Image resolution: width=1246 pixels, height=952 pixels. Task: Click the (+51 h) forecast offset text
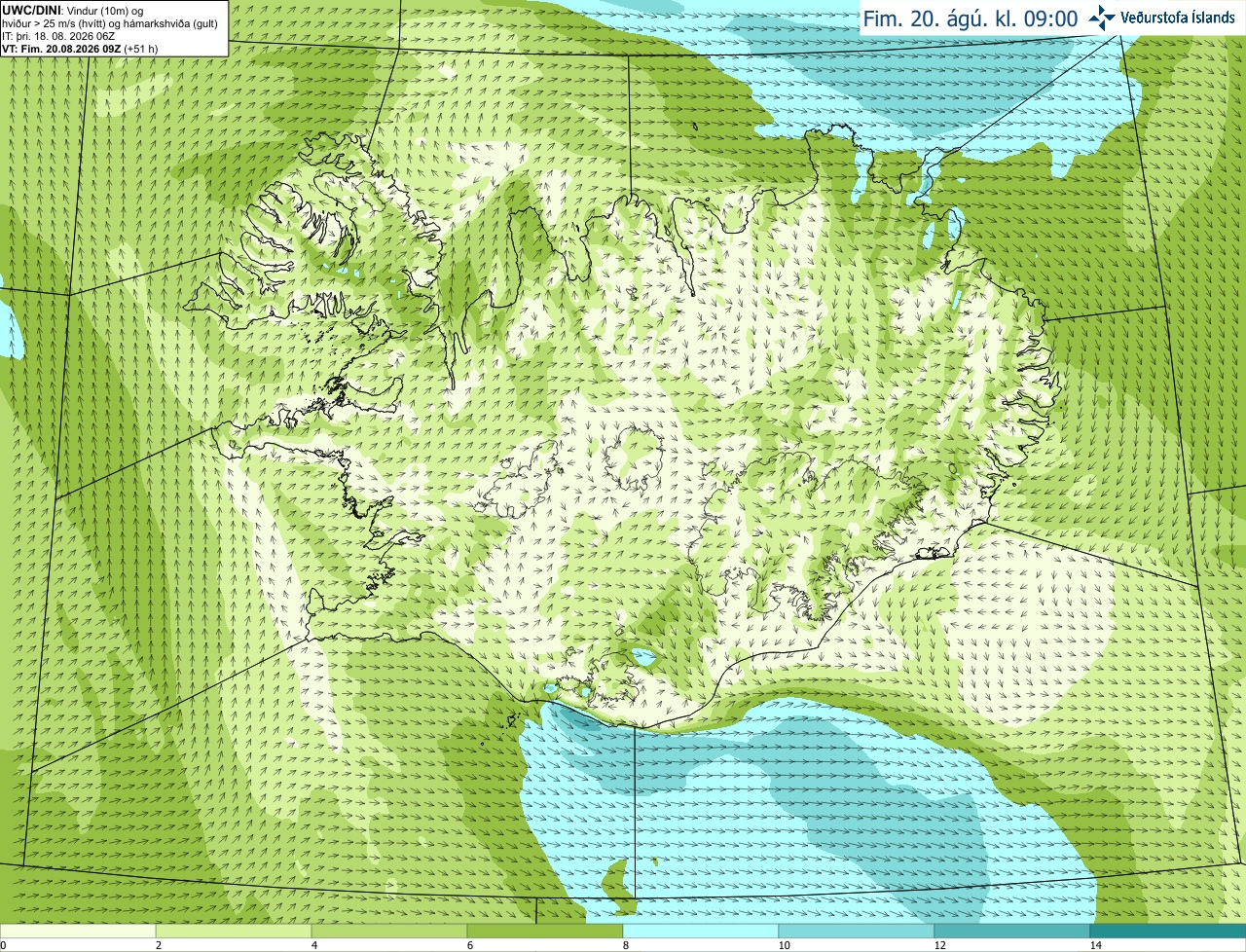click(141, 49)
